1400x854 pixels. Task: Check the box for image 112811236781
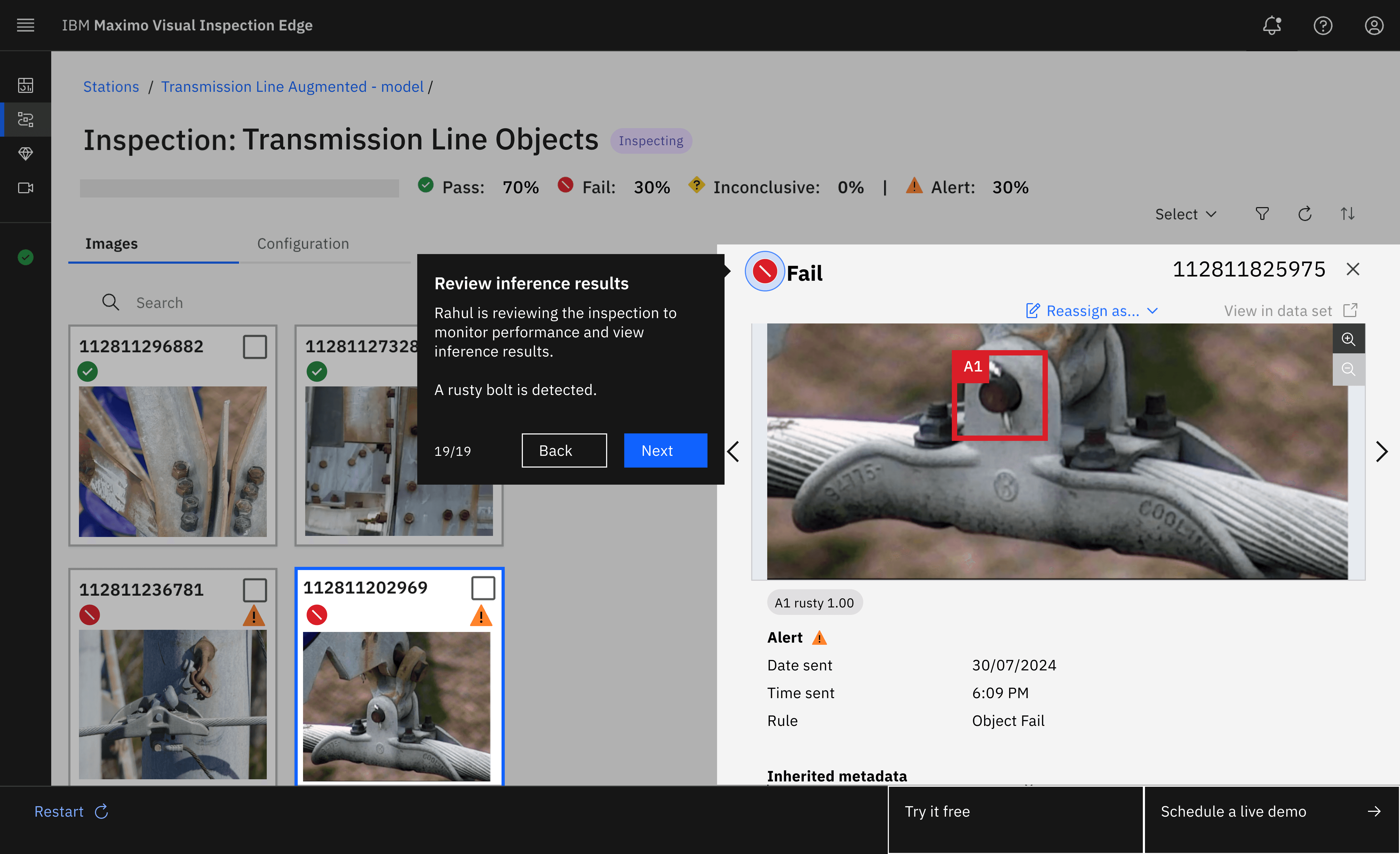click(x=254, y=590)
